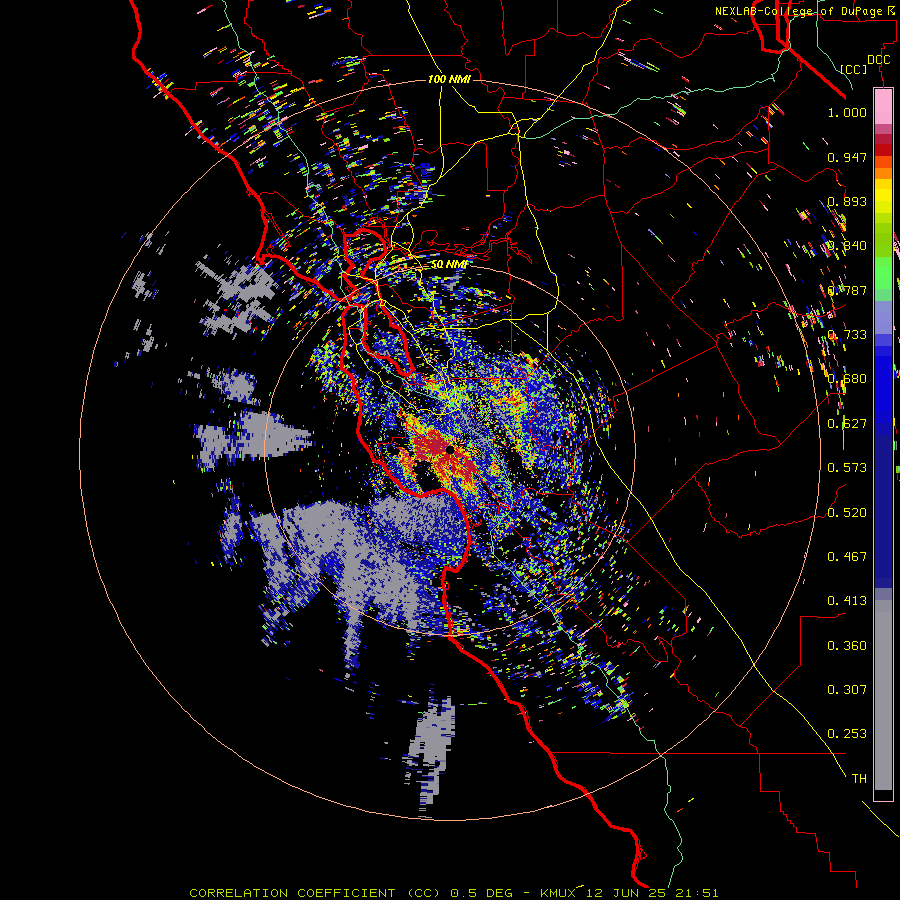Viewport: 900px width, 900px height.
Task: Click the DCC product code label
Action: click(879, 60)
